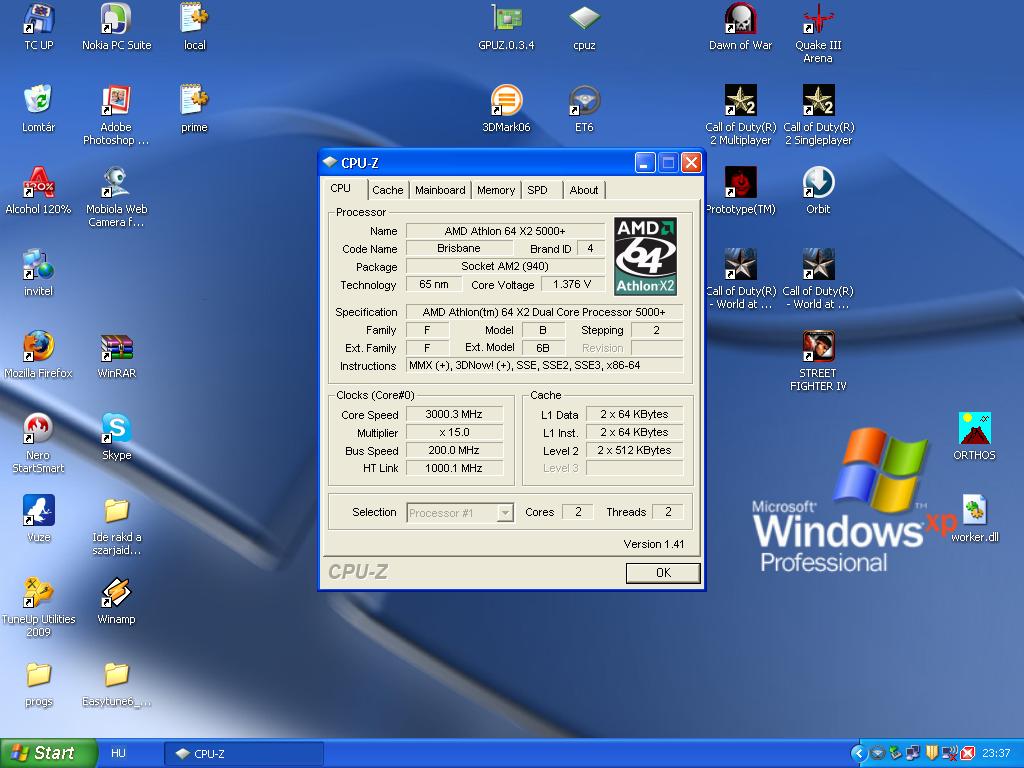Viewport: 1024px width, 768px height.
Task: Launch the Call of Duty 2 Multiplayer icon
Action: pyautogui.click(x=741, y=115)
